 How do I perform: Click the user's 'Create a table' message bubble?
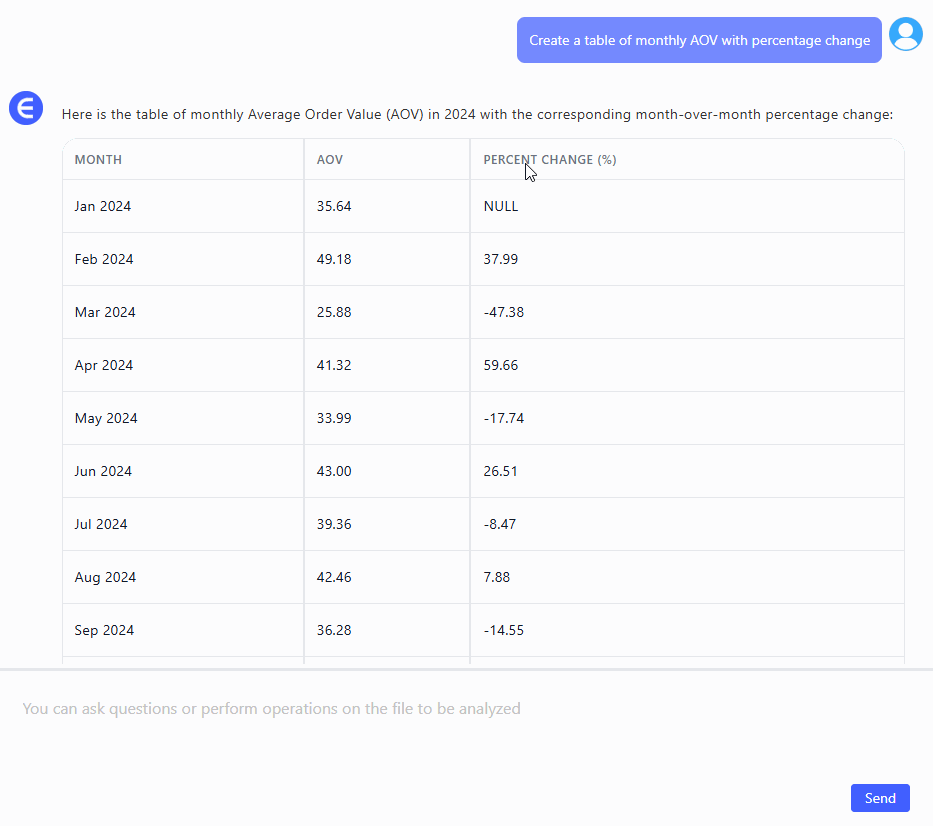coord(699,41)
